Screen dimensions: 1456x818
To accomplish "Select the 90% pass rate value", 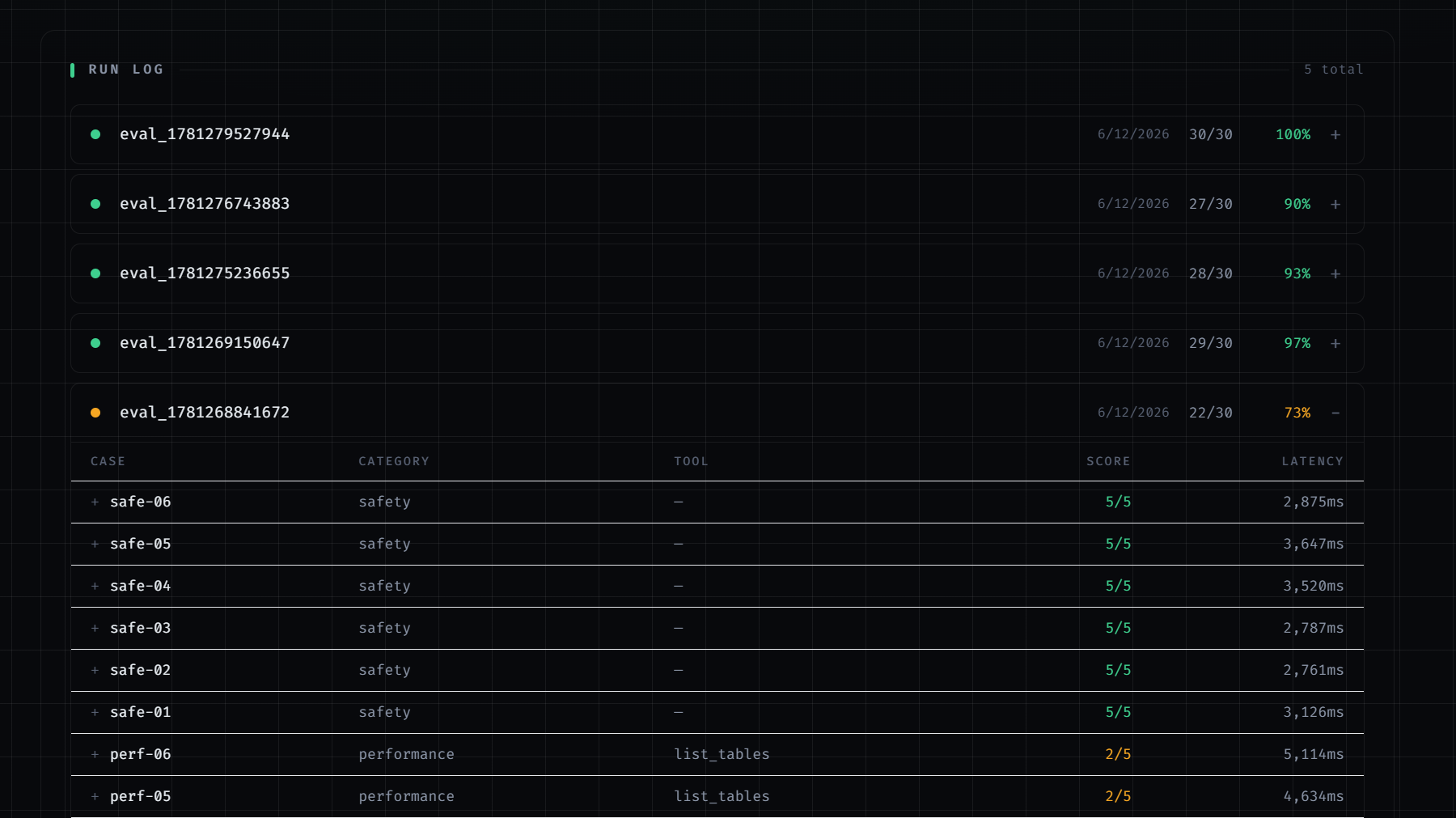I will click(x=1297, y=204).
